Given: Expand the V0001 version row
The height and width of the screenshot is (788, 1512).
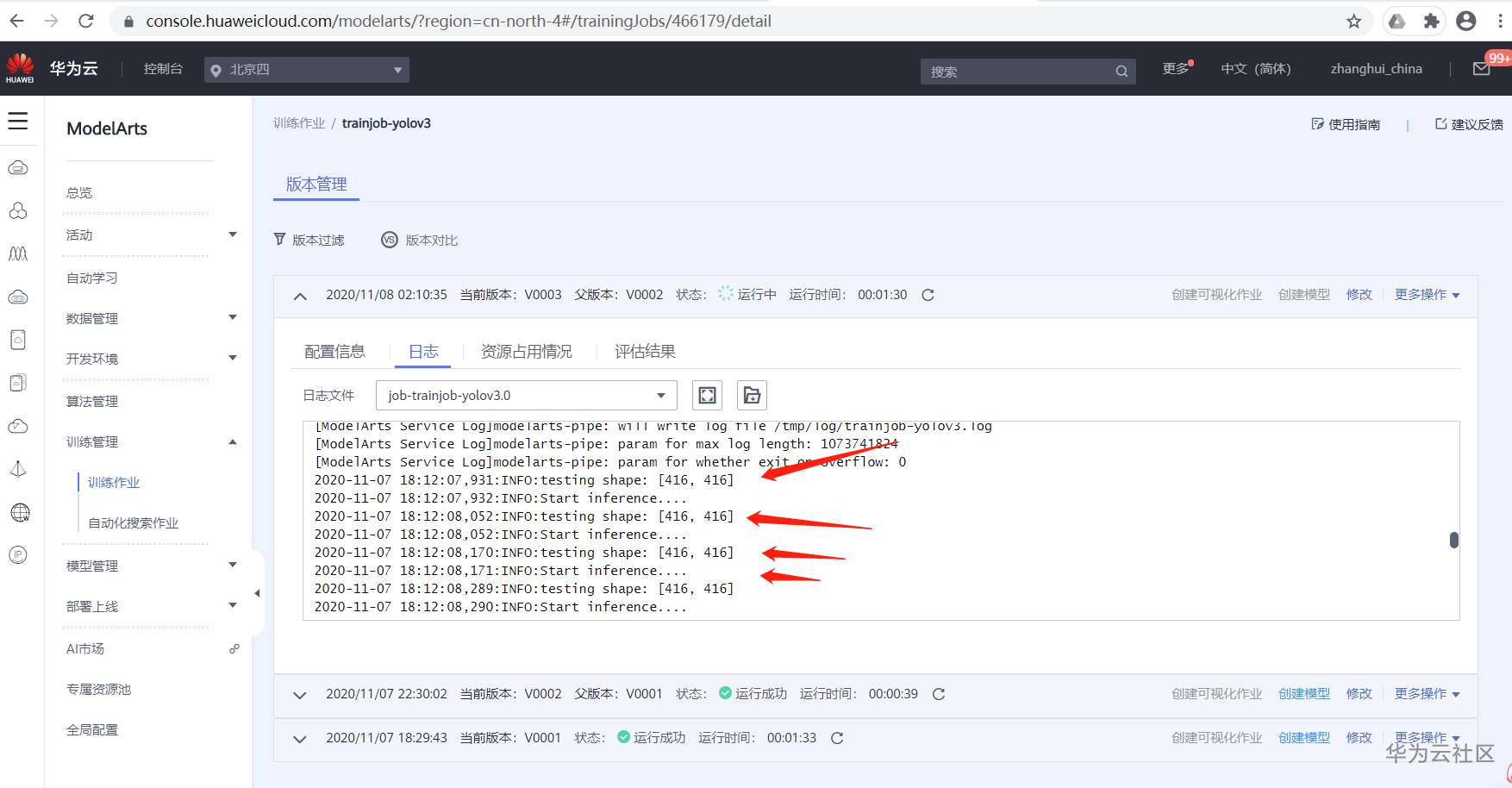Looking at the screenshot, I should pos(300,739).
